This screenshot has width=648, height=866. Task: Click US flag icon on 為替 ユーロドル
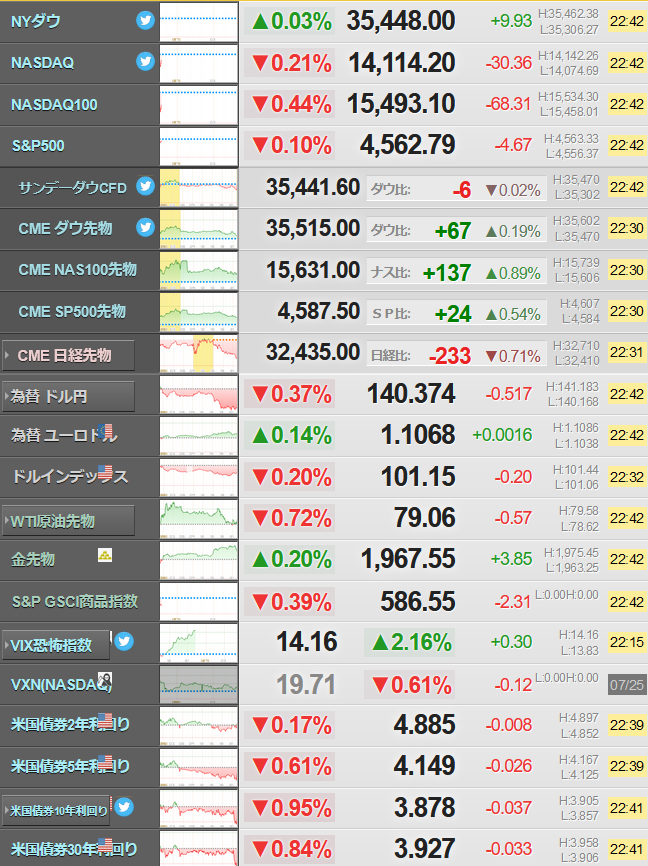(x=105, y=431)
